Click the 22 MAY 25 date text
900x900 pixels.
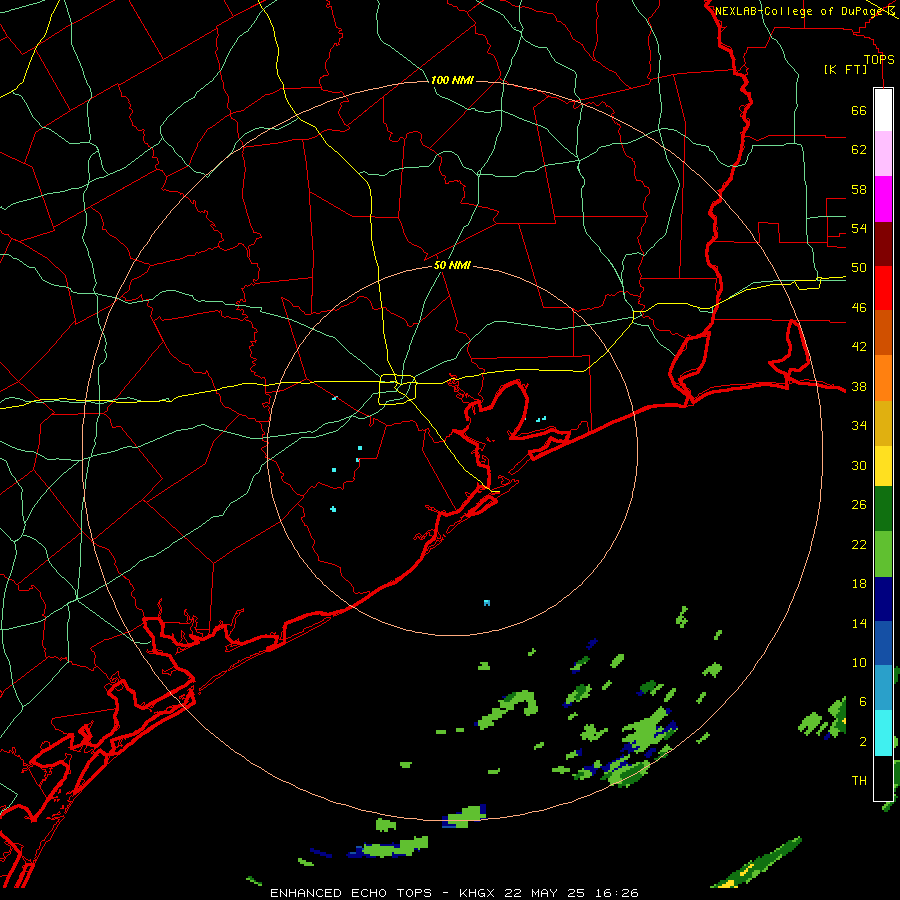(x=545, y=893)
